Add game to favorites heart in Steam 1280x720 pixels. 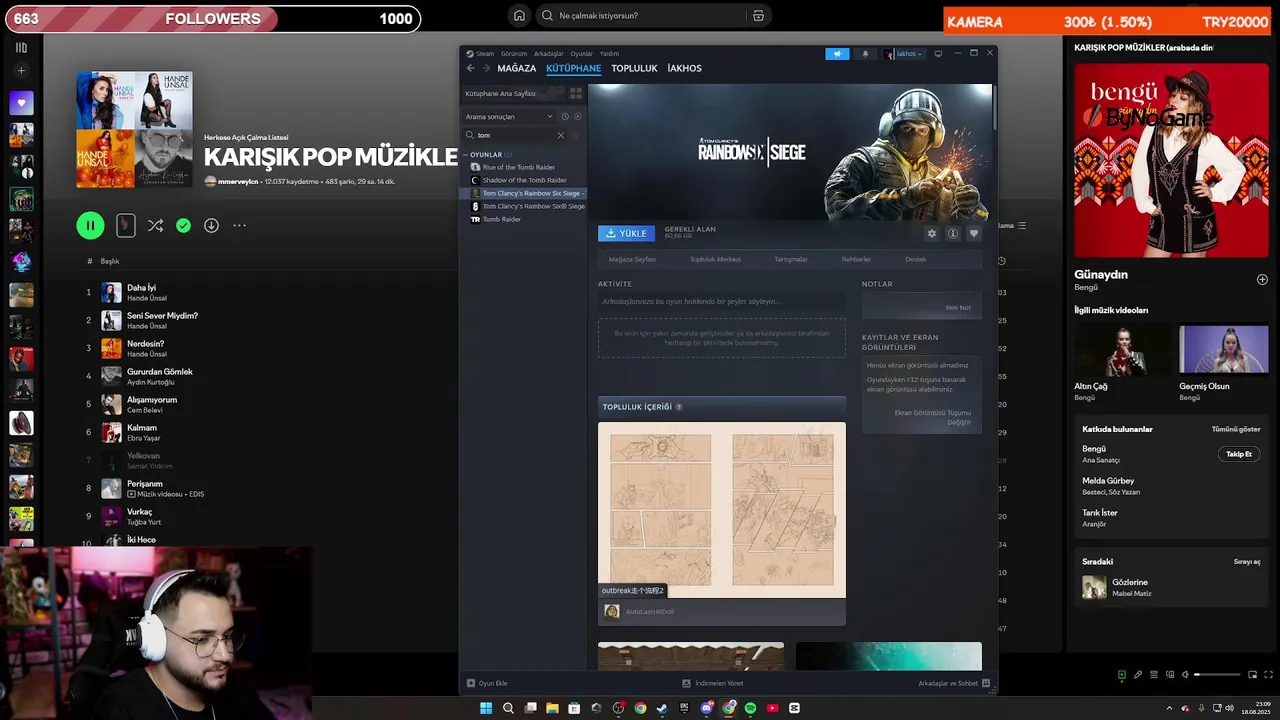(974, 233)
